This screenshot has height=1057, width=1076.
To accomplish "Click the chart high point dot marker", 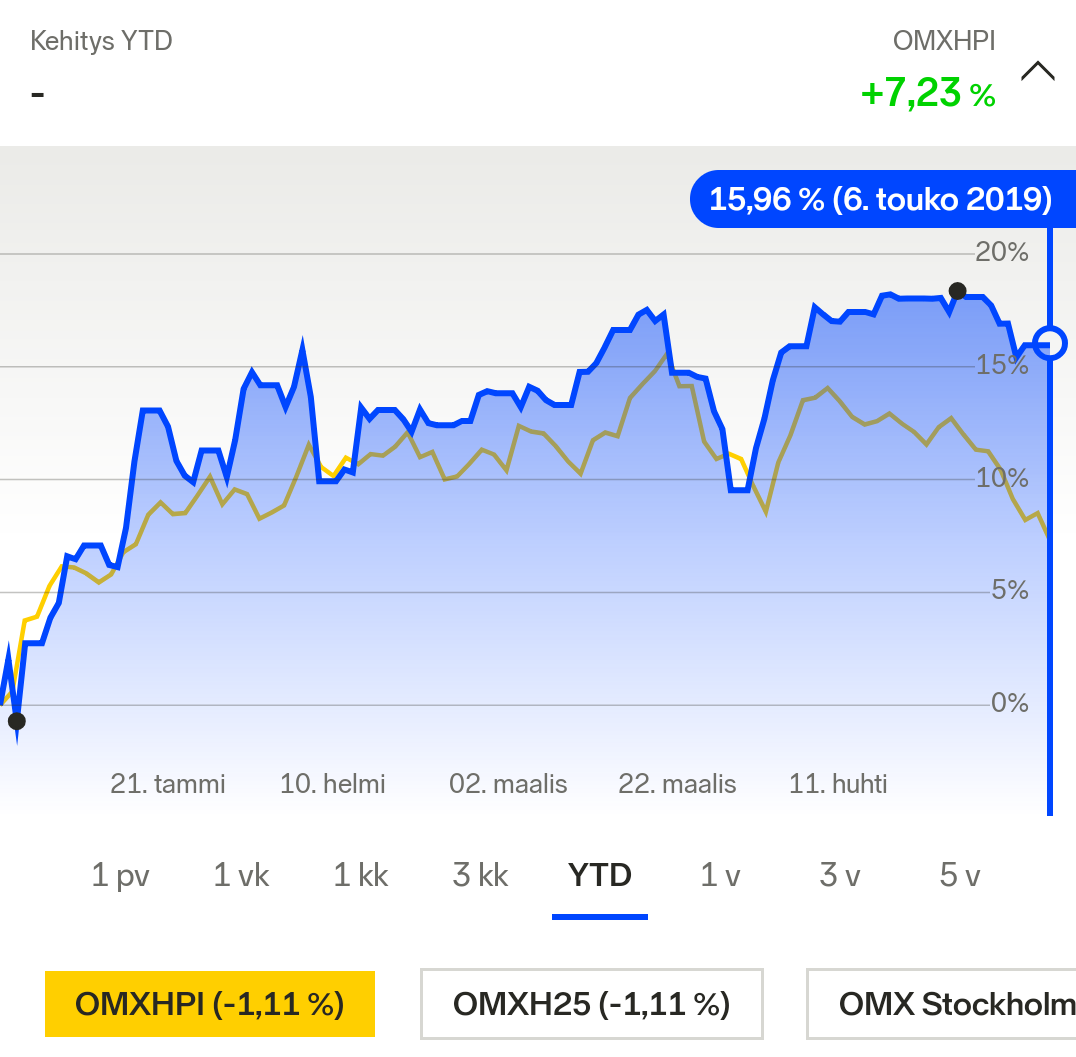I will point(957,291).
